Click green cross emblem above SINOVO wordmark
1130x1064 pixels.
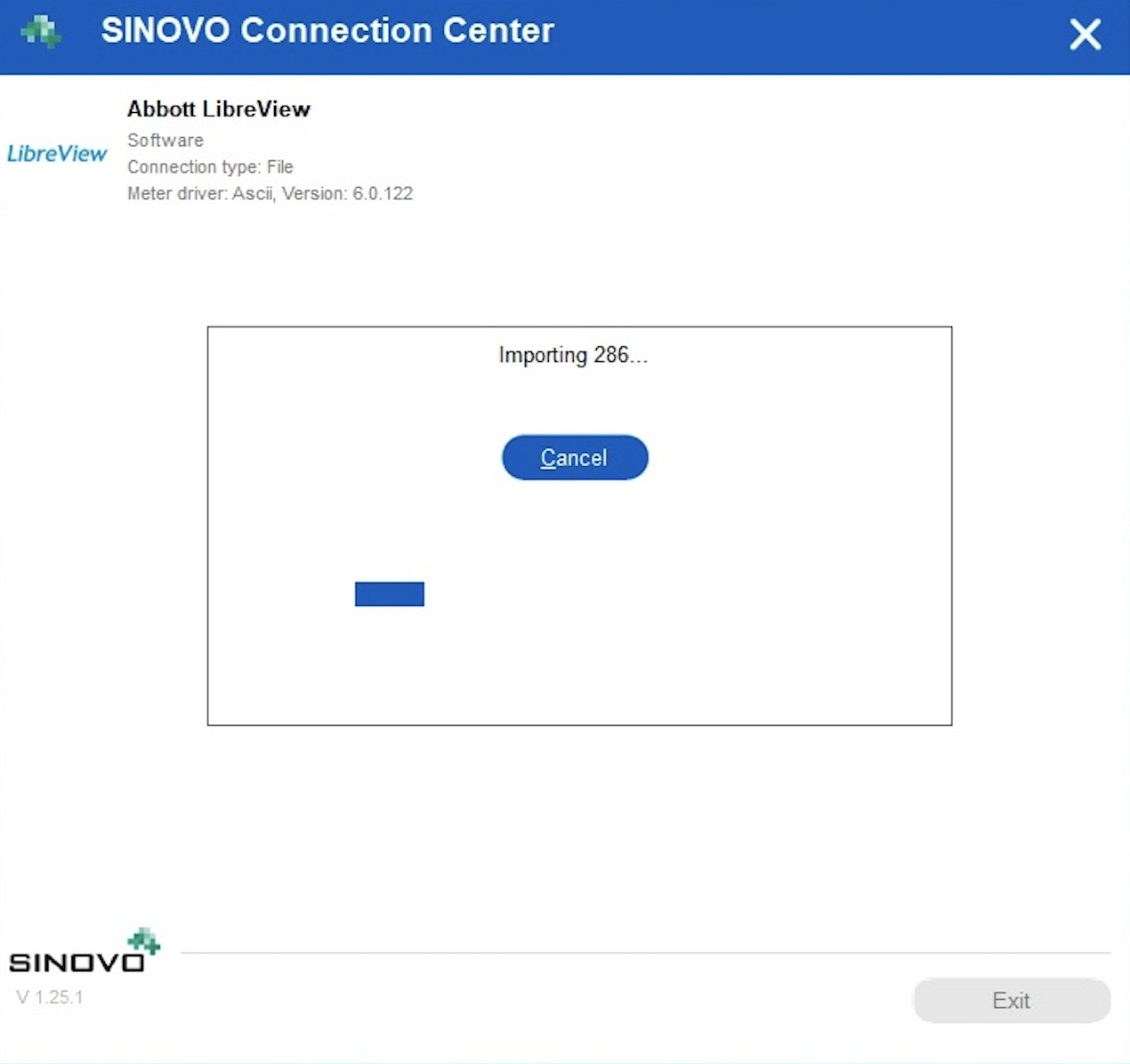click(144, 940)
